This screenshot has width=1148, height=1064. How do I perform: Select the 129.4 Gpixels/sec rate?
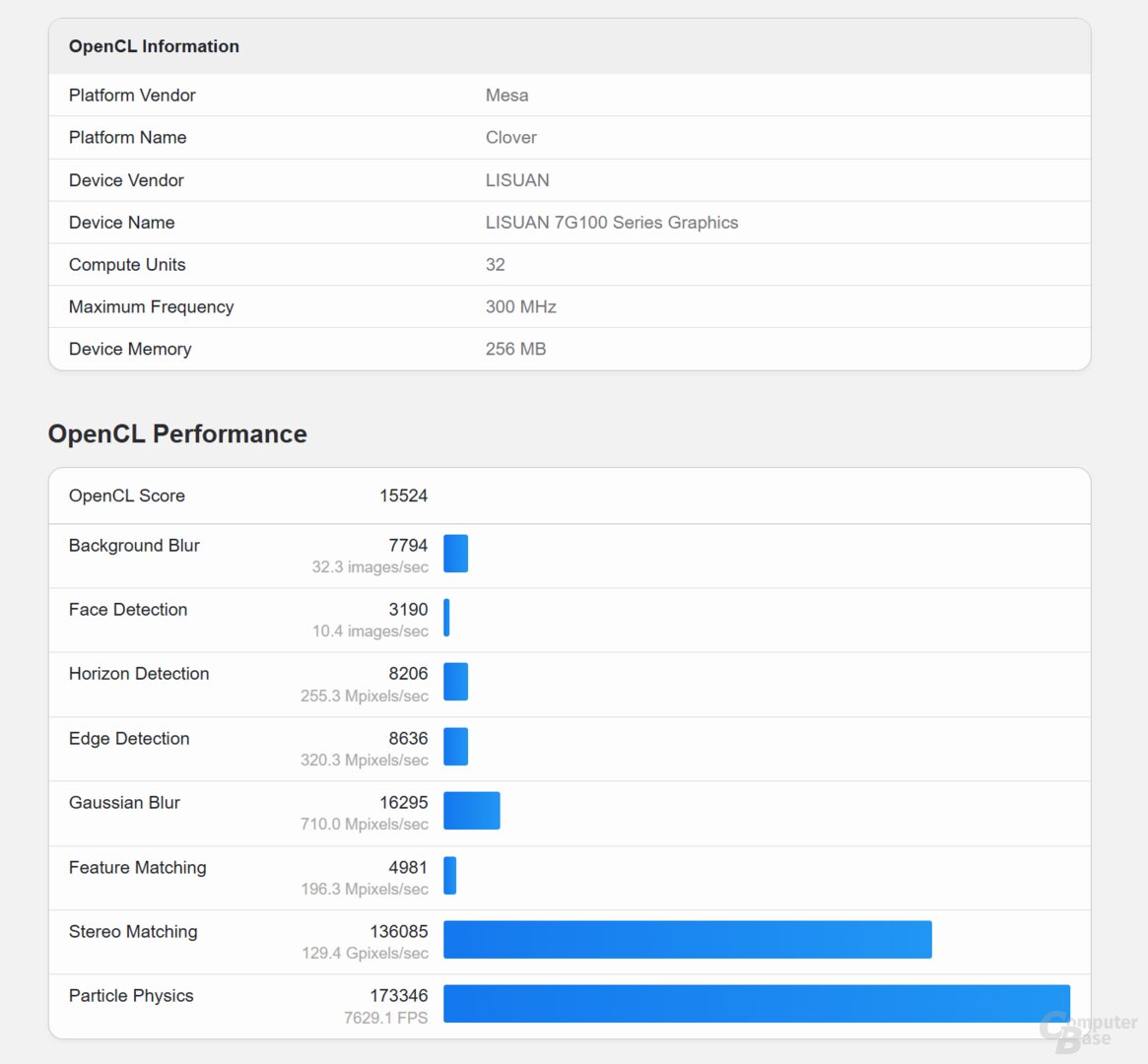(x=365, y=954)
